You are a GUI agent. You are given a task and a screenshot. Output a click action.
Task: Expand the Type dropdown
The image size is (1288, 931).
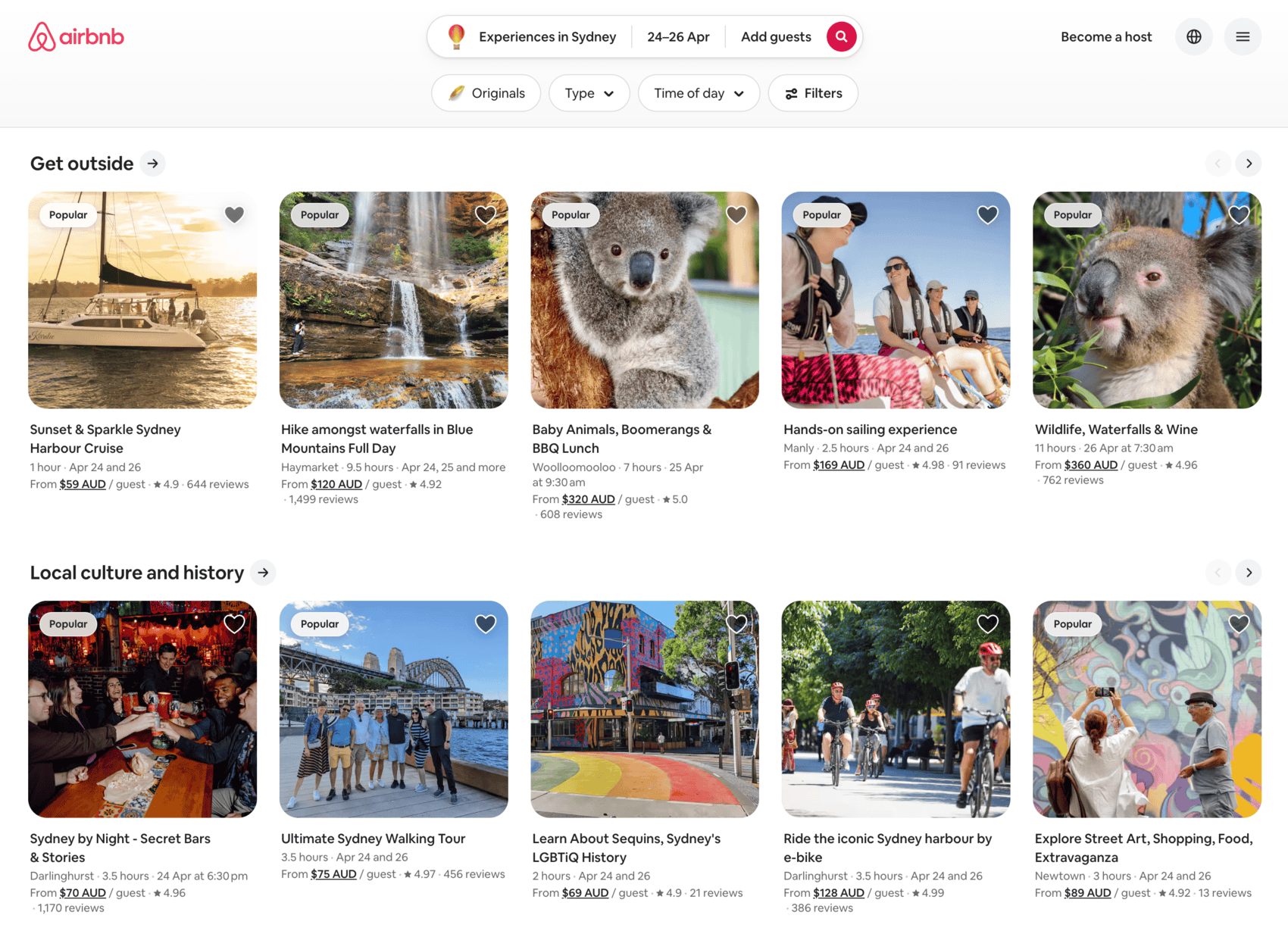click(589, 92)
